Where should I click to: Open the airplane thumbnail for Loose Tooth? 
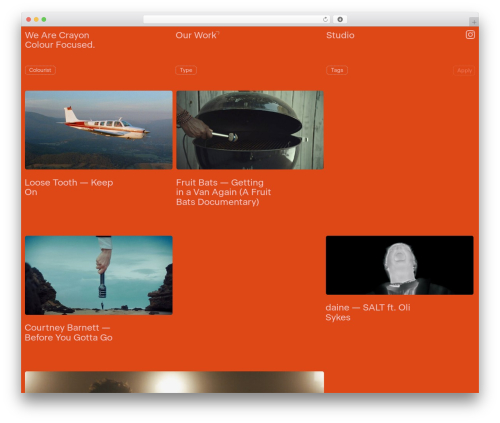99,130
